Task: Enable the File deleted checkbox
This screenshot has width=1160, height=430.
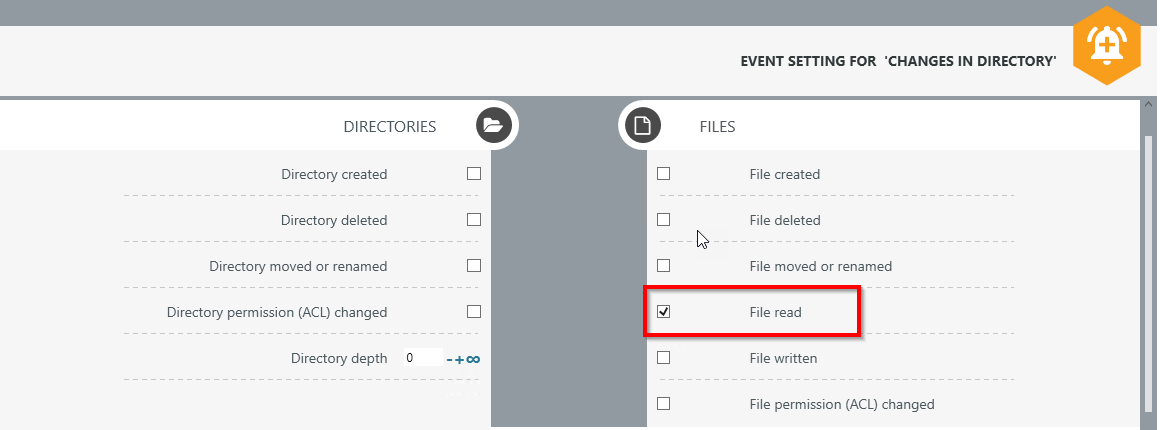Action: (663, 220)
